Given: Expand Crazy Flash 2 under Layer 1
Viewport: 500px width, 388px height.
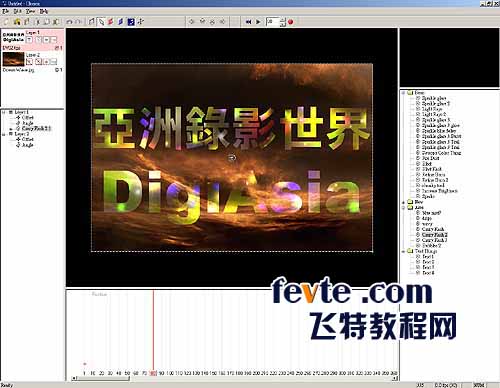Looking at the screenshot, I should coord(11,129).
